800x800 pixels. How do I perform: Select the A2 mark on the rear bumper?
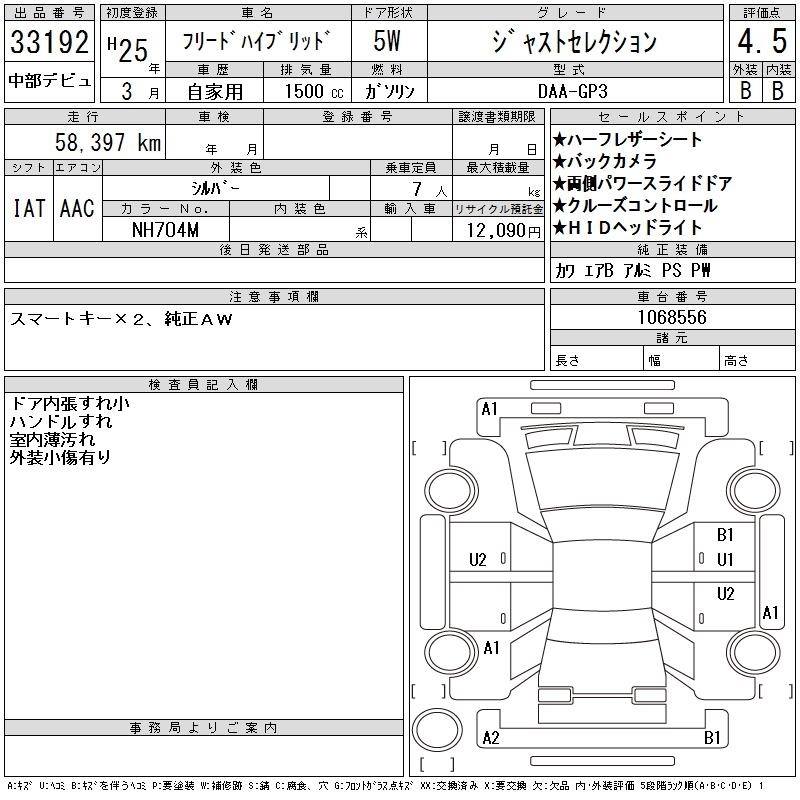(490, 738)
